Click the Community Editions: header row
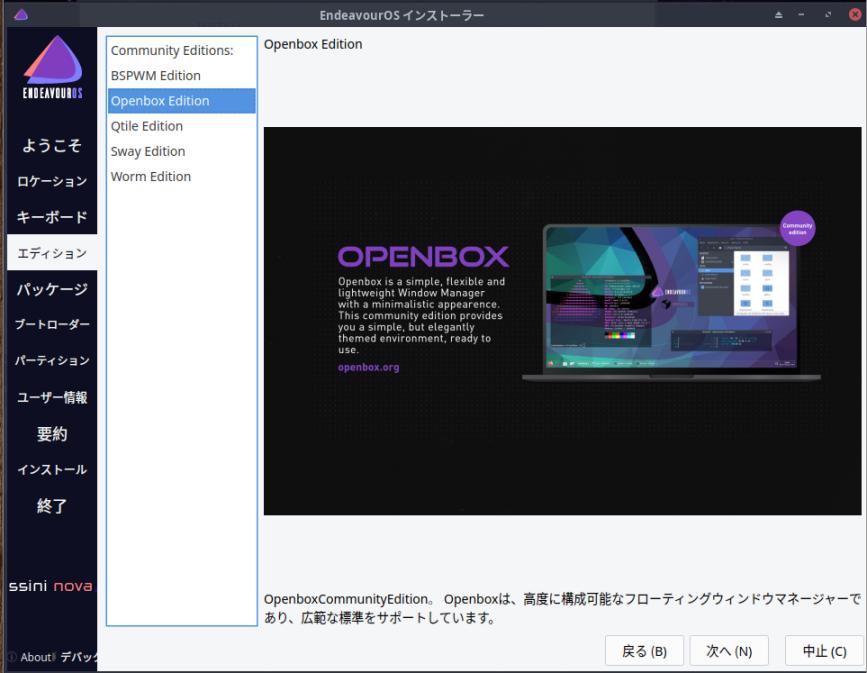Screen dimensions: 867x673 181,50
